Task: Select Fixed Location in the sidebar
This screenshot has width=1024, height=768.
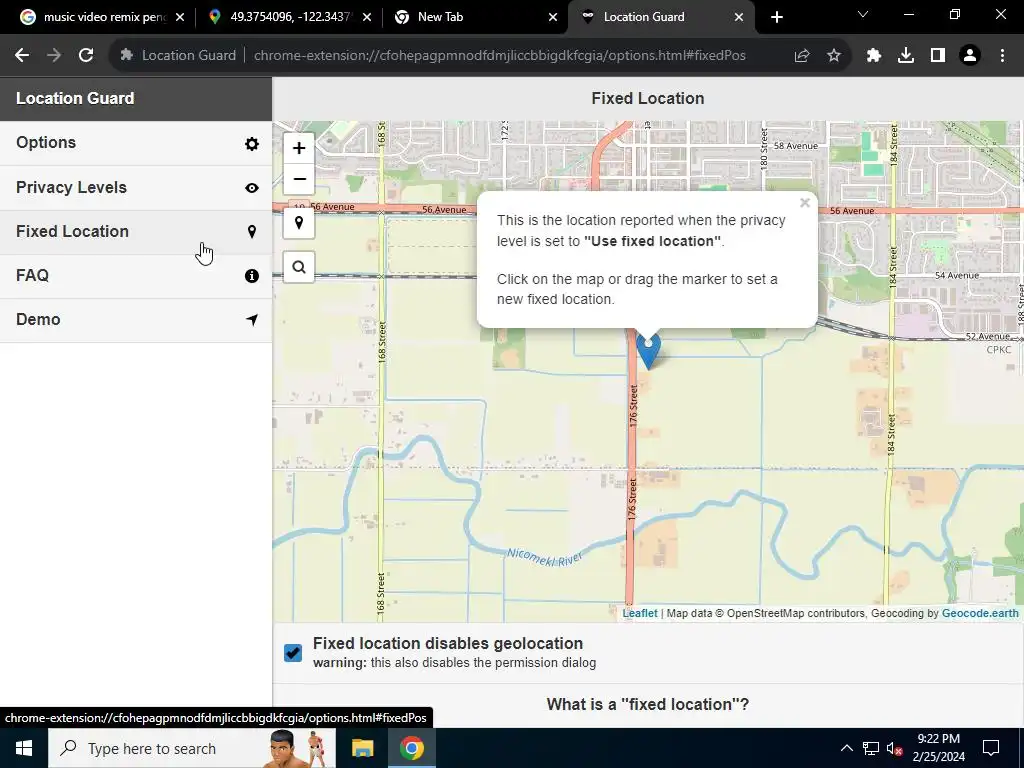Action: 136,232
